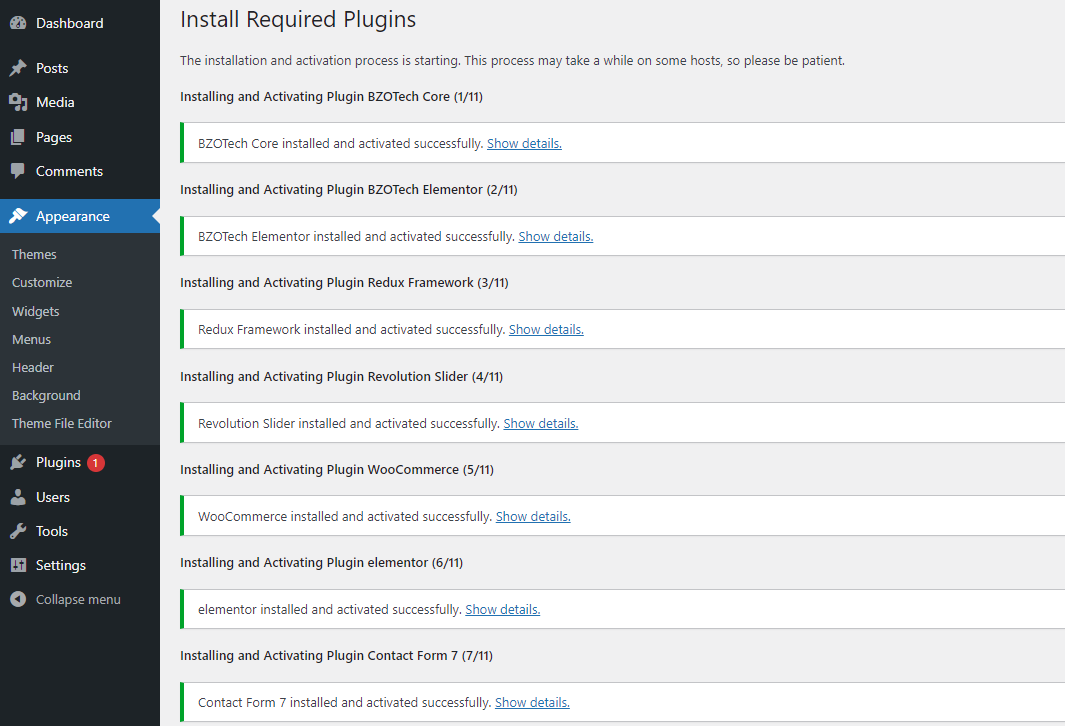Show details for Contact Form 7 installation

(x=532, y=702)
